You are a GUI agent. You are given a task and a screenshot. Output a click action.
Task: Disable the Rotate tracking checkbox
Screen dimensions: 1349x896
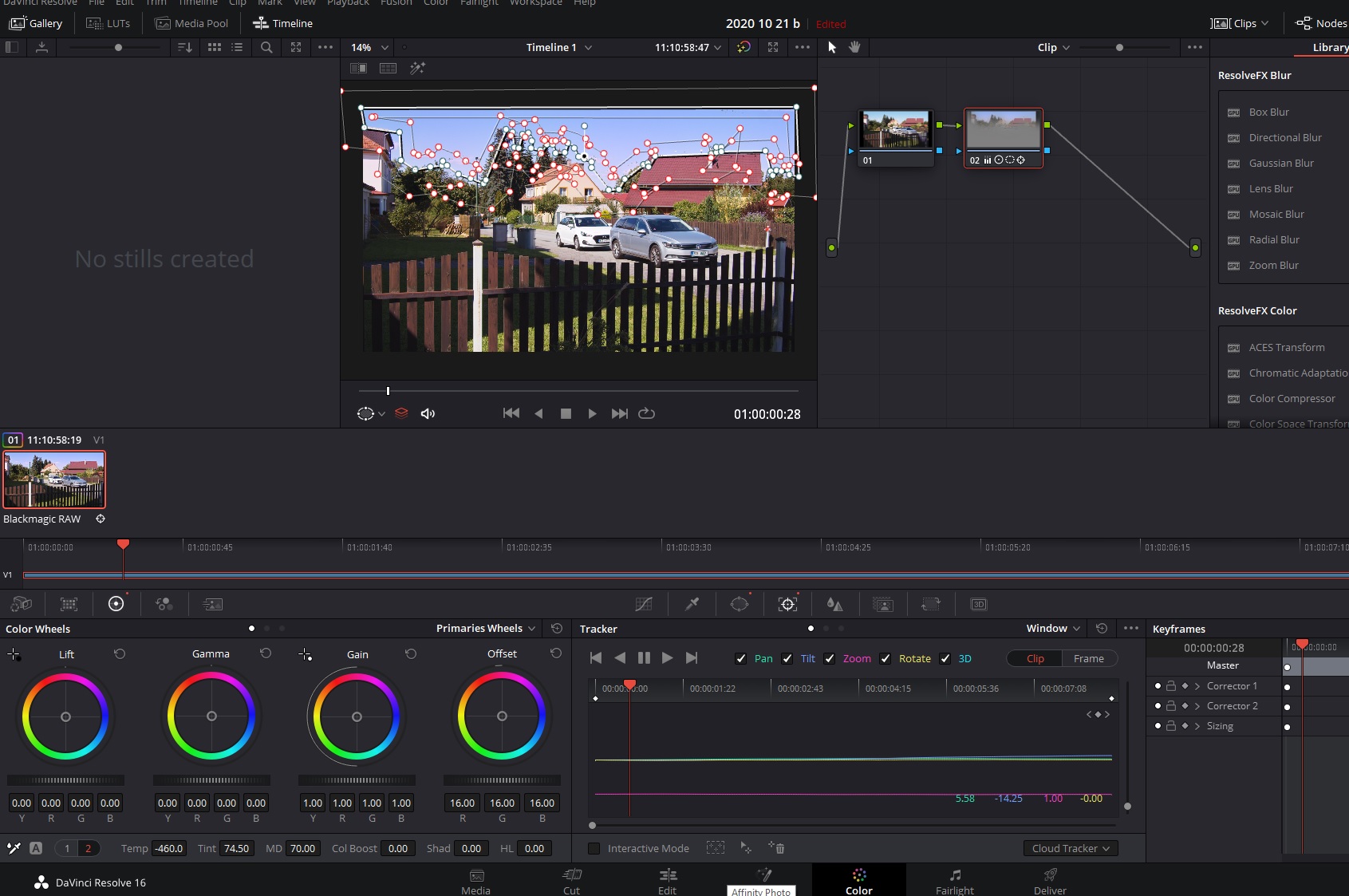tap(886, 658)
